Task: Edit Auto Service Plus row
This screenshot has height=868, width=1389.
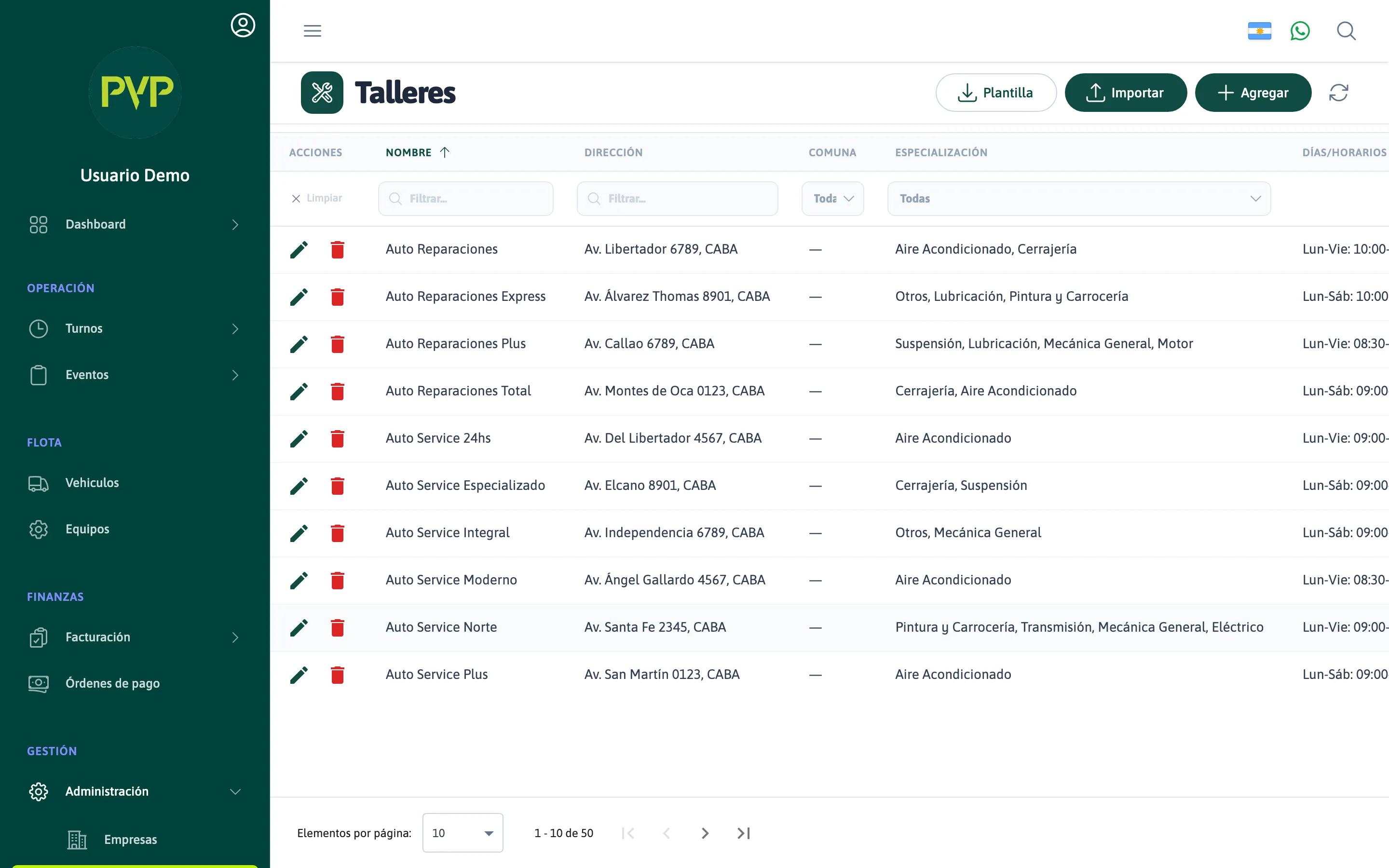Action: [x=299, y=675]
